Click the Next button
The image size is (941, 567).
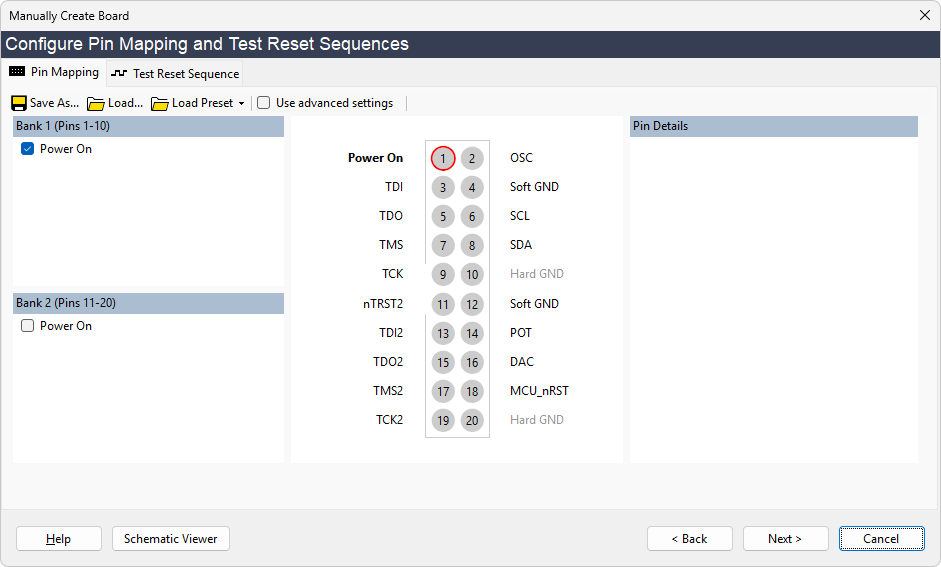coord(785,539)
